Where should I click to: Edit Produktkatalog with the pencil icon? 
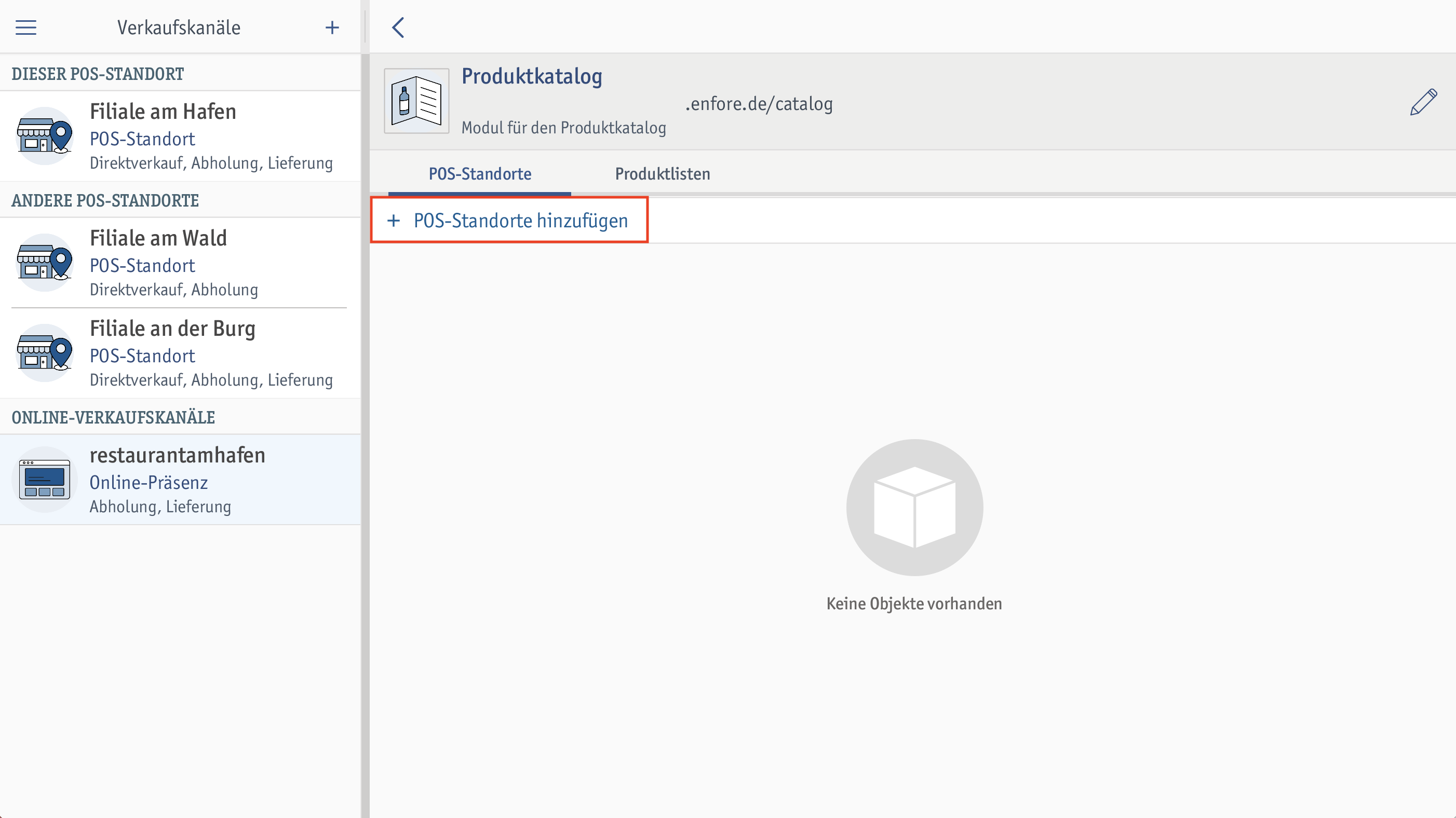[1423, 102]
